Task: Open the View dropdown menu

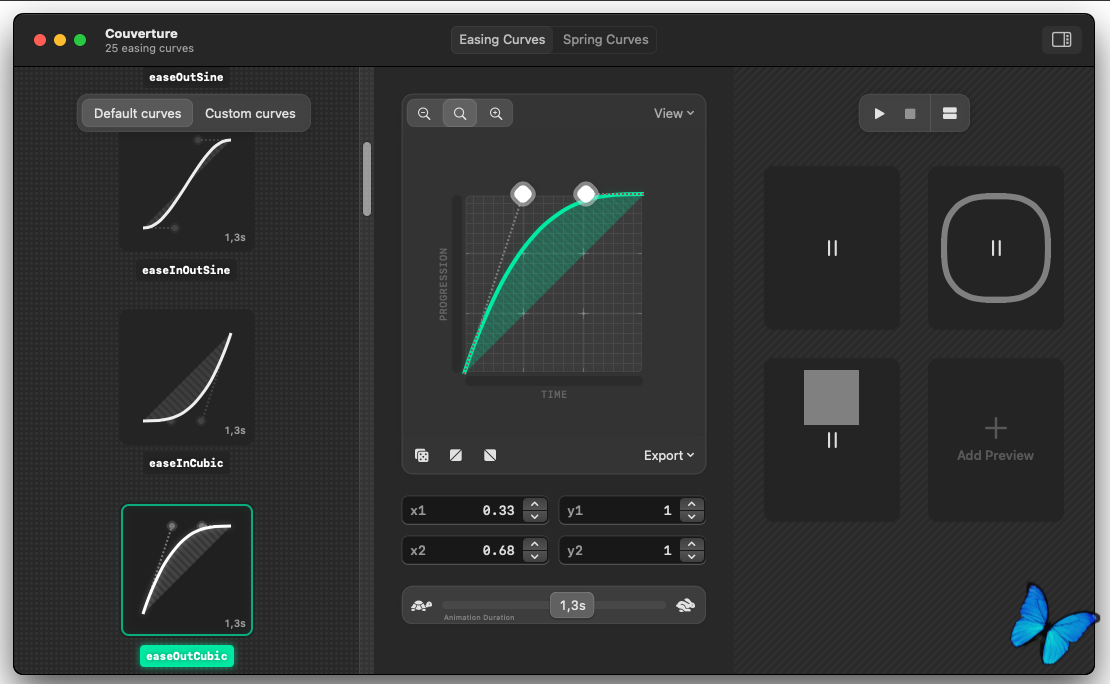Action: pos(673,114)
